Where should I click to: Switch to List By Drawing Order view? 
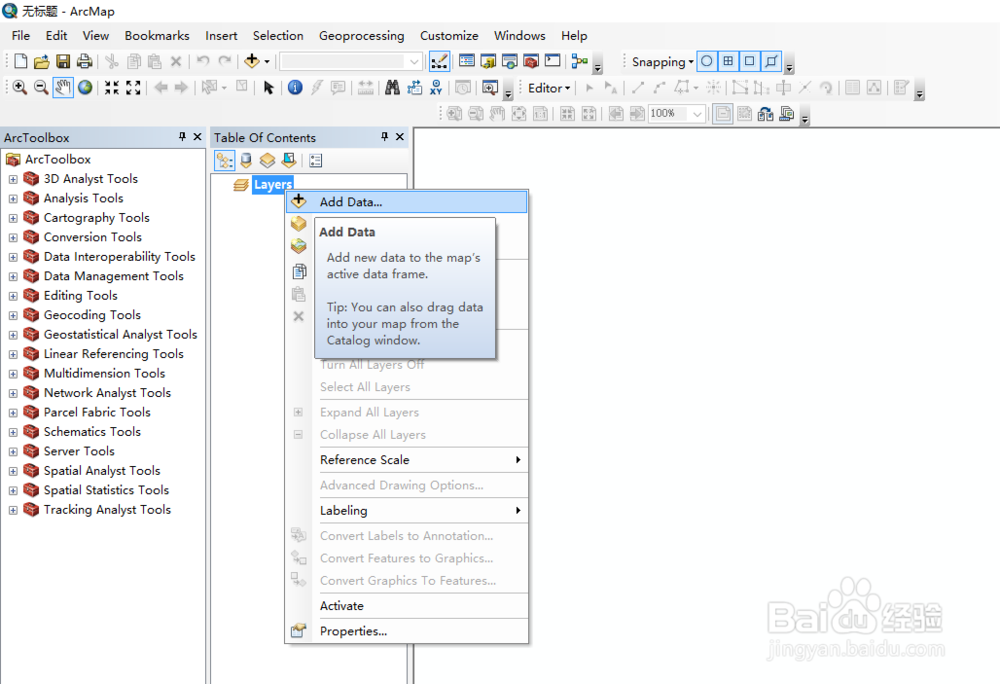click(224, 161)
